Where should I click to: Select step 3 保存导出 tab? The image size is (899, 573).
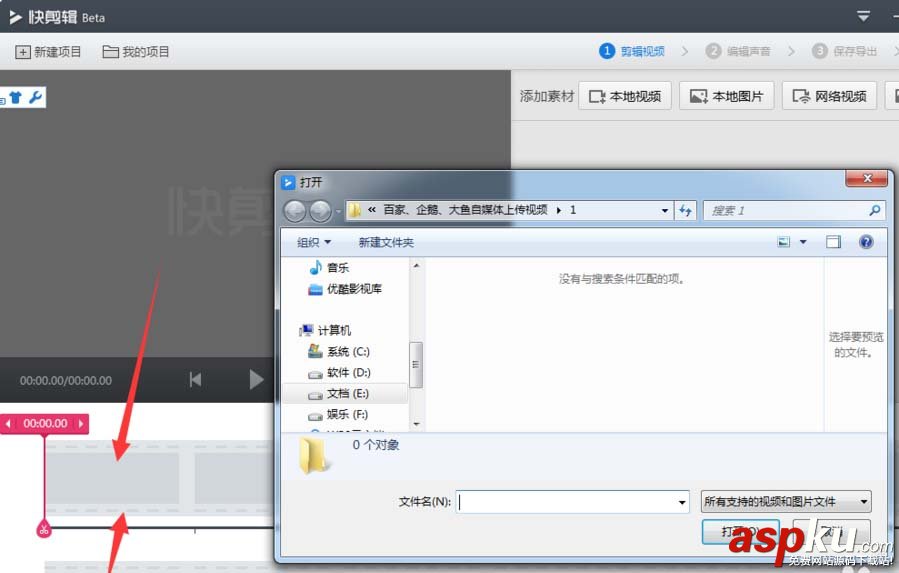[845, 51]
